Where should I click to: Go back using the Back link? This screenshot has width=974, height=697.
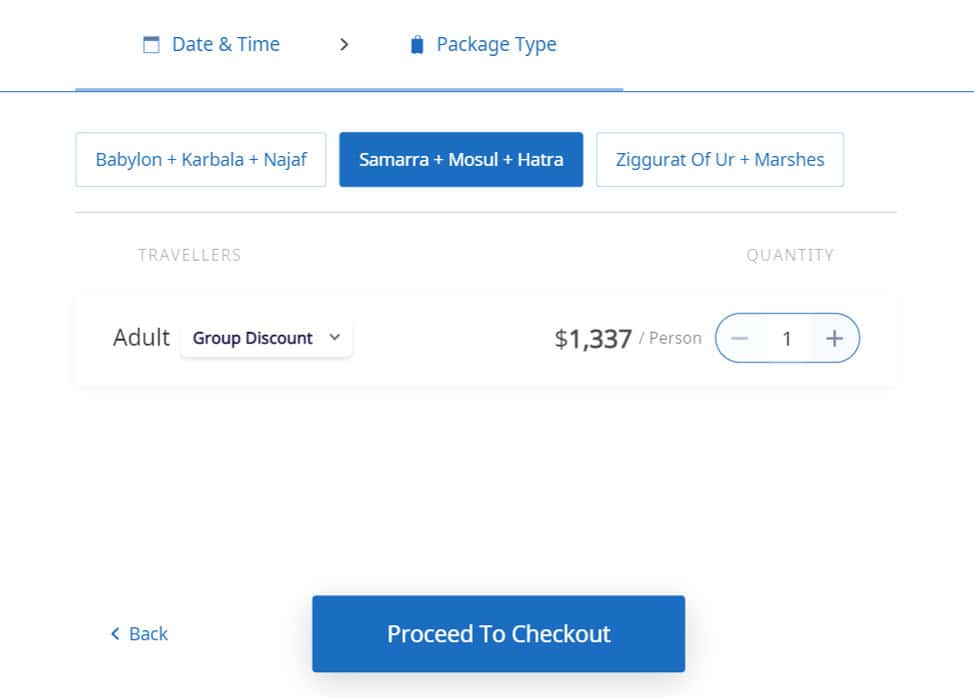point(148,634)
